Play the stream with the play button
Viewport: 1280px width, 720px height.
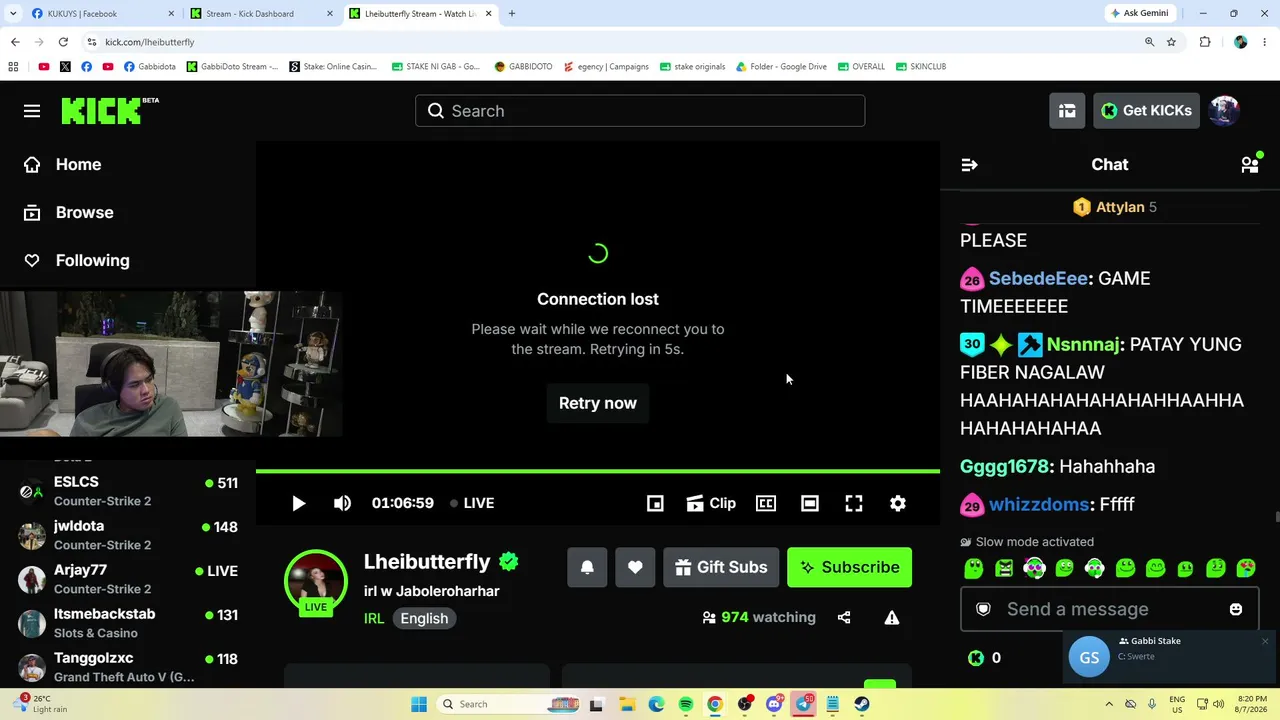coord(298,503)
